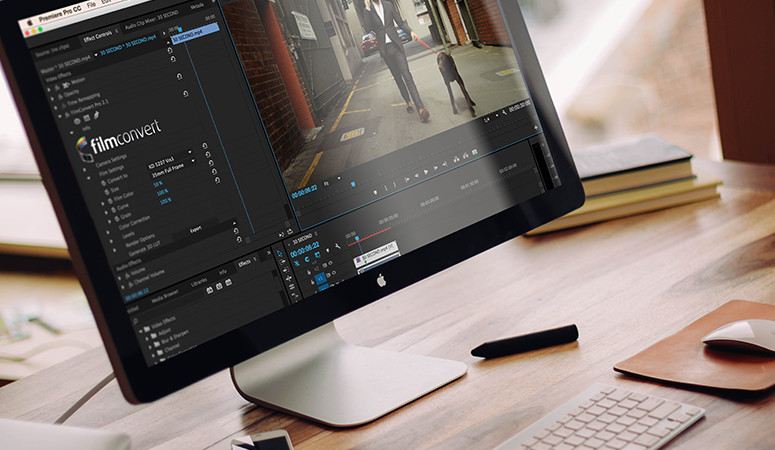
Task: Toggle animation stopwatch for Curve
Action: point(113,210)
